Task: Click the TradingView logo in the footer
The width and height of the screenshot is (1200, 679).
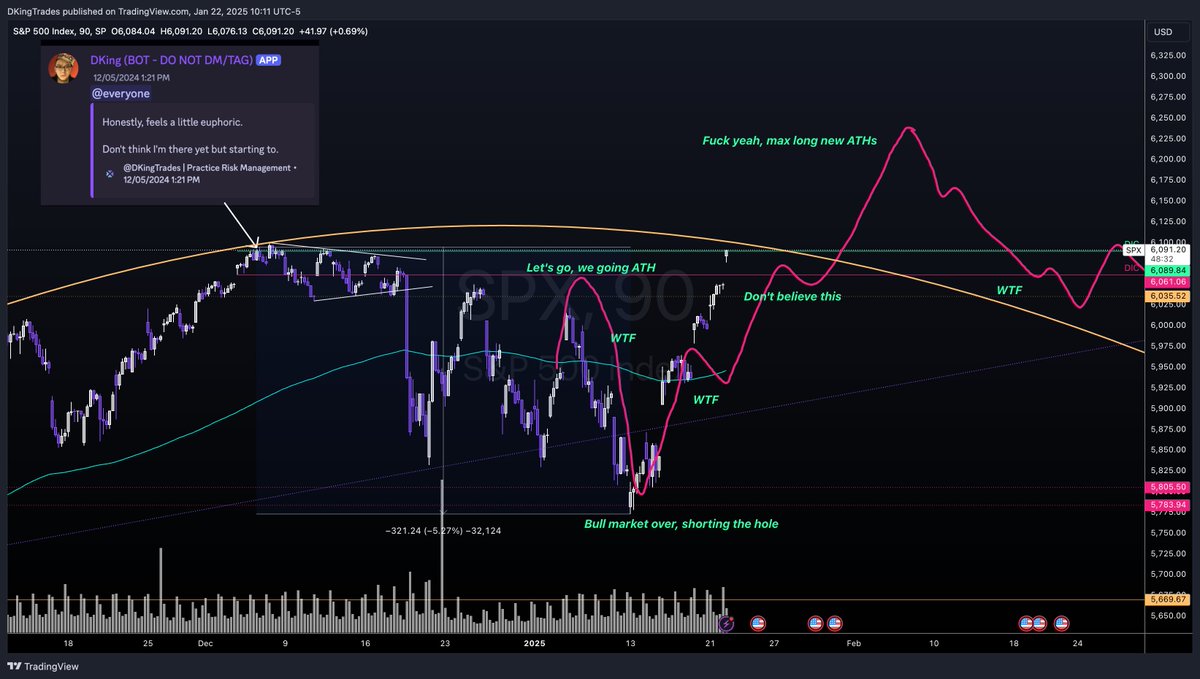Action: [x=43, y=666]
